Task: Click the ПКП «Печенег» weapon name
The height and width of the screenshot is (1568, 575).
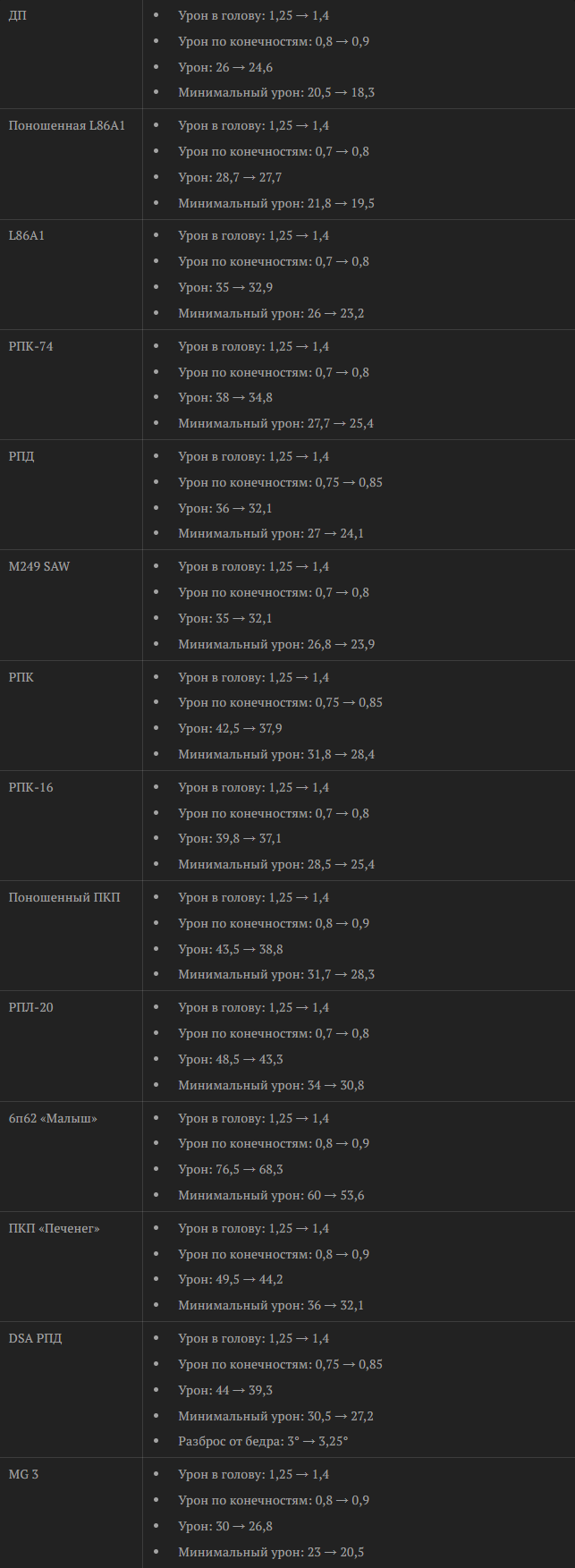Action: tap(54, 1228)
